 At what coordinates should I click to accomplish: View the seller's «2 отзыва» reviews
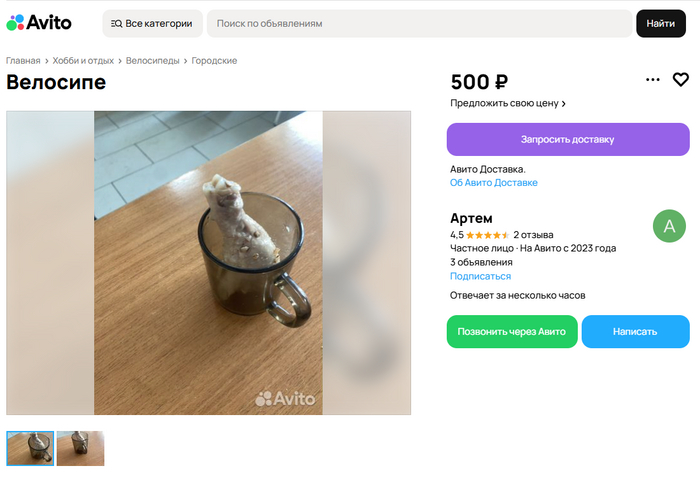tap(533, 235)
